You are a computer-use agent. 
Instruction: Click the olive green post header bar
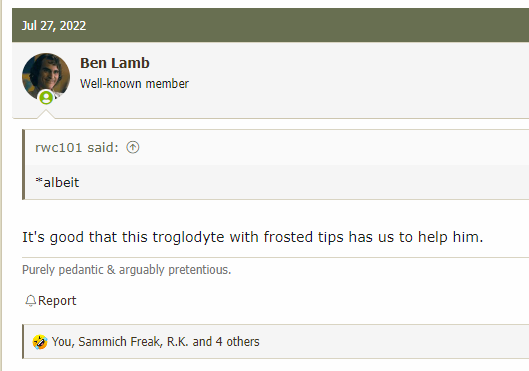(271, 25)
